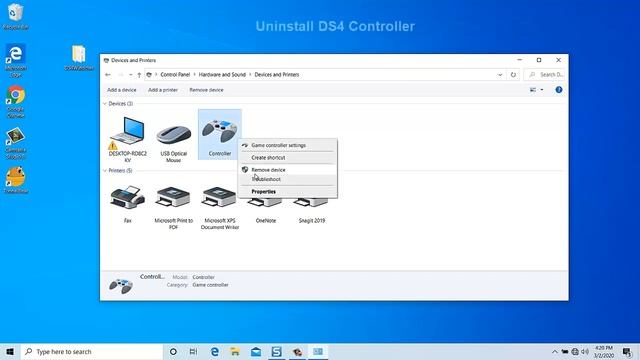Click Add a device toolbar button

click(x=122, y=90)
